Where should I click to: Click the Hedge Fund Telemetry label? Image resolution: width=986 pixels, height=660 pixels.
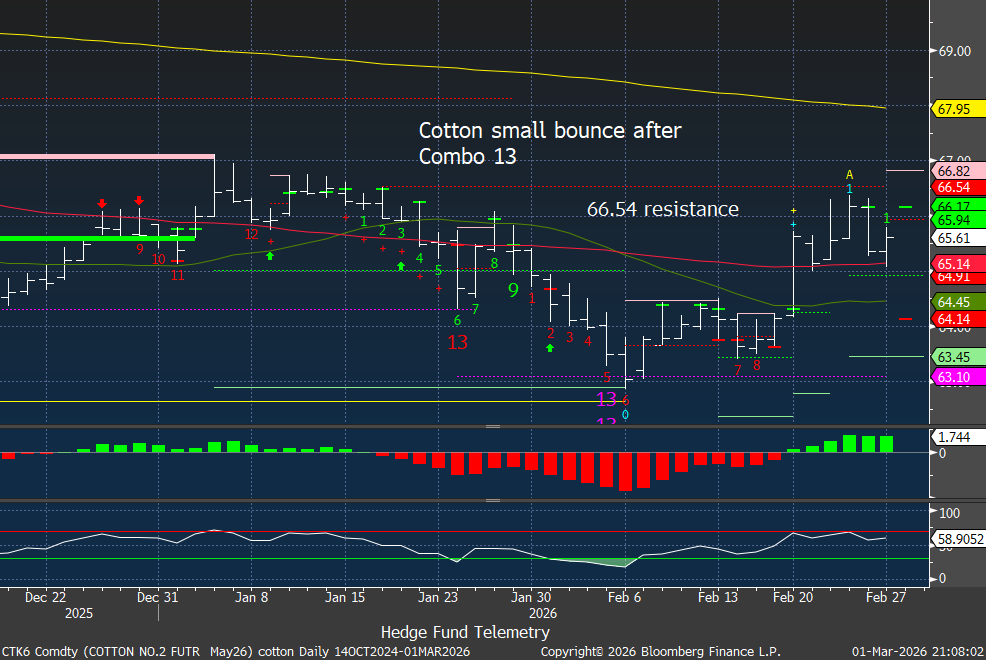[x=465, y=632]
